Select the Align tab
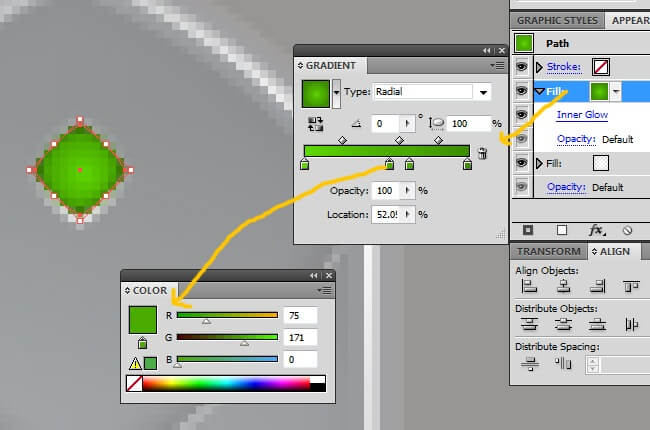 (x=614, y=252)
